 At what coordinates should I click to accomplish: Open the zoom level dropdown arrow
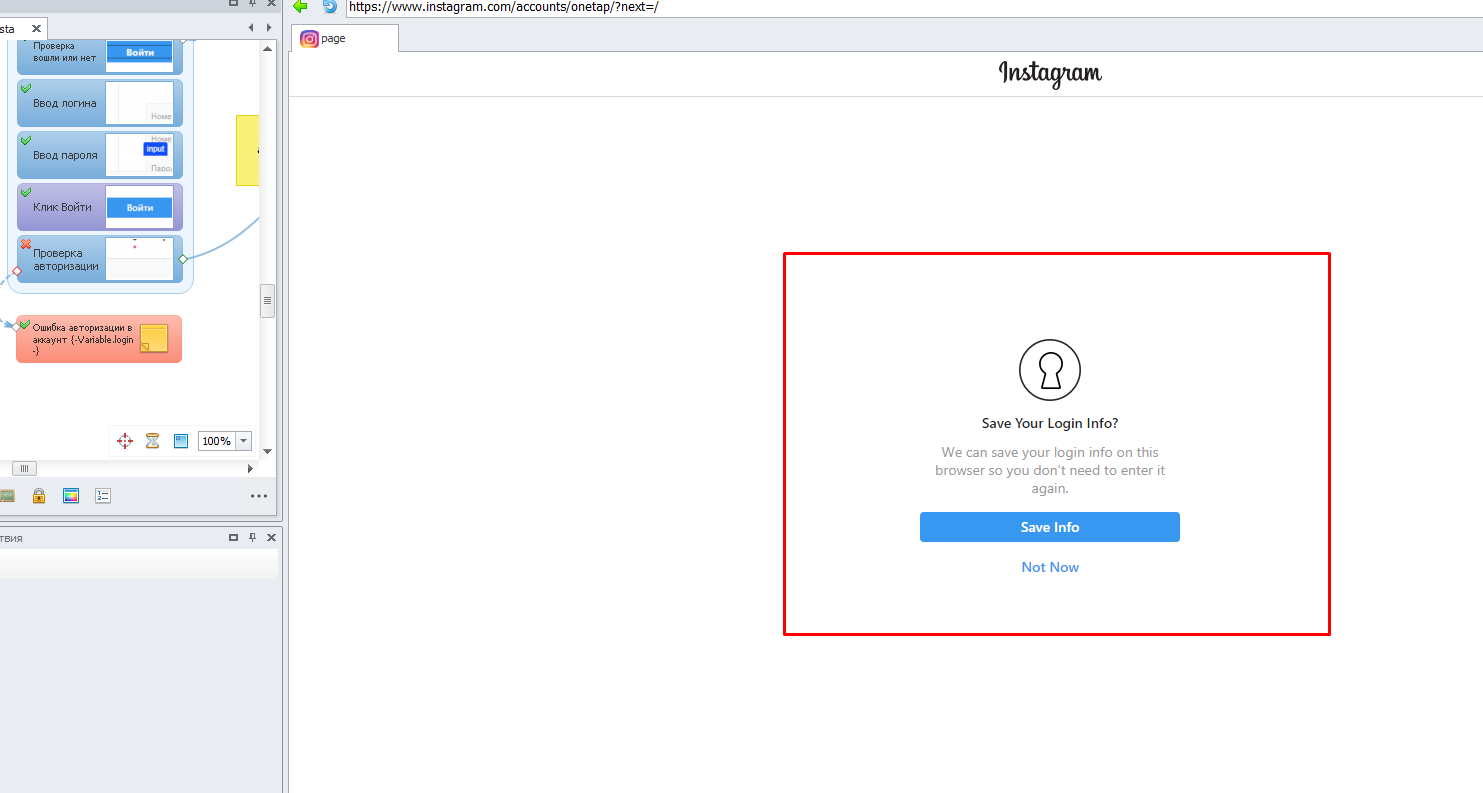(243, 441)
